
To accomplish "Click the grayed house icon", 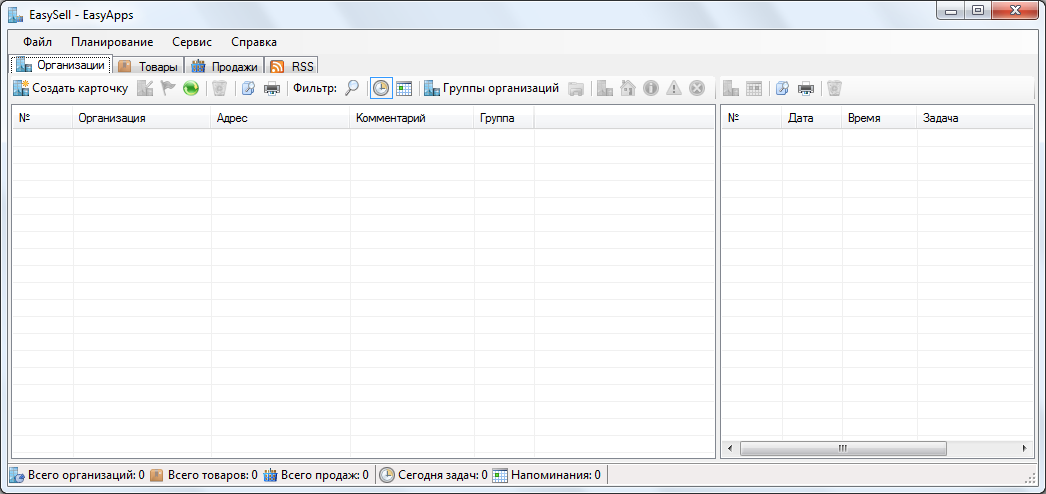I will (628, 88).
